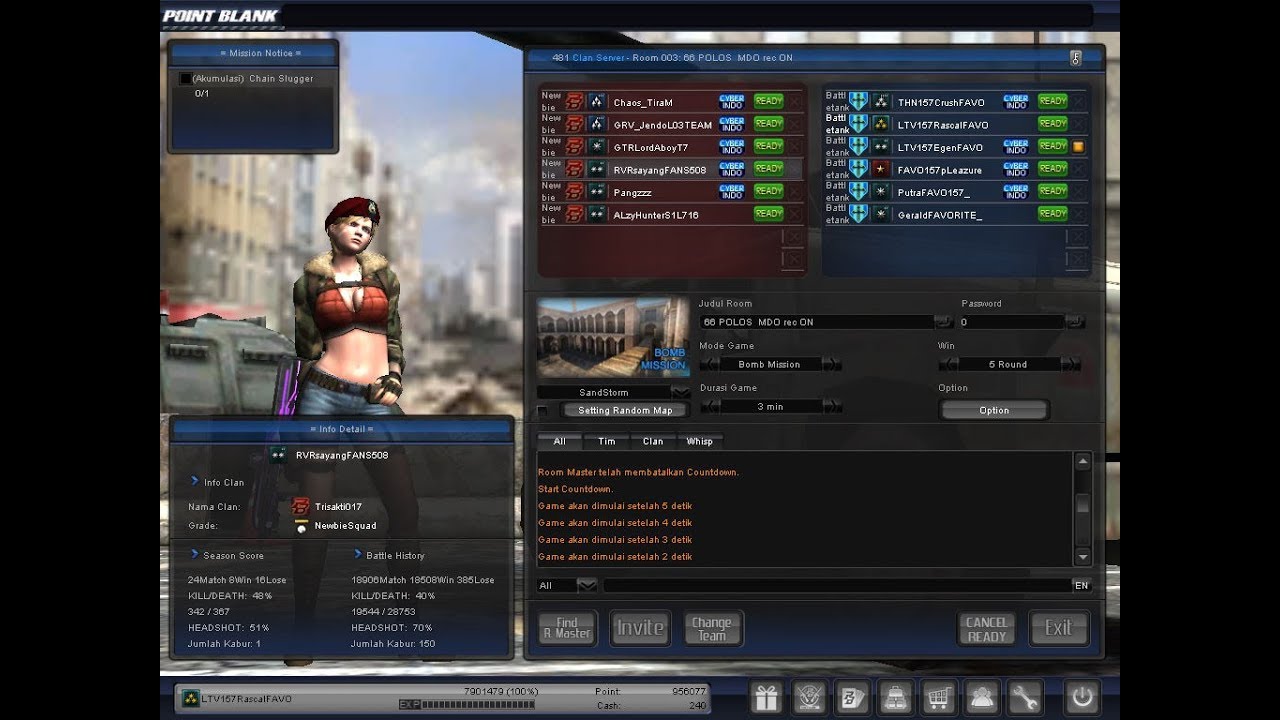This screenshot has width=1280, height=720.
Task: Toggle the slot box on ALzyHunterS1L716 row
Action: (795, 213)
